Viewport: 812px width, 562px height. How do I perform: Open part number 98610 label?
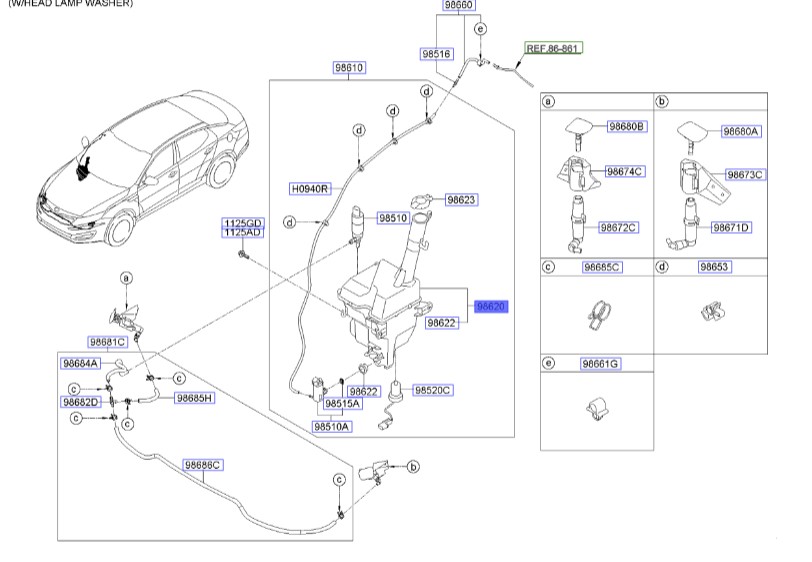[349, 68]
